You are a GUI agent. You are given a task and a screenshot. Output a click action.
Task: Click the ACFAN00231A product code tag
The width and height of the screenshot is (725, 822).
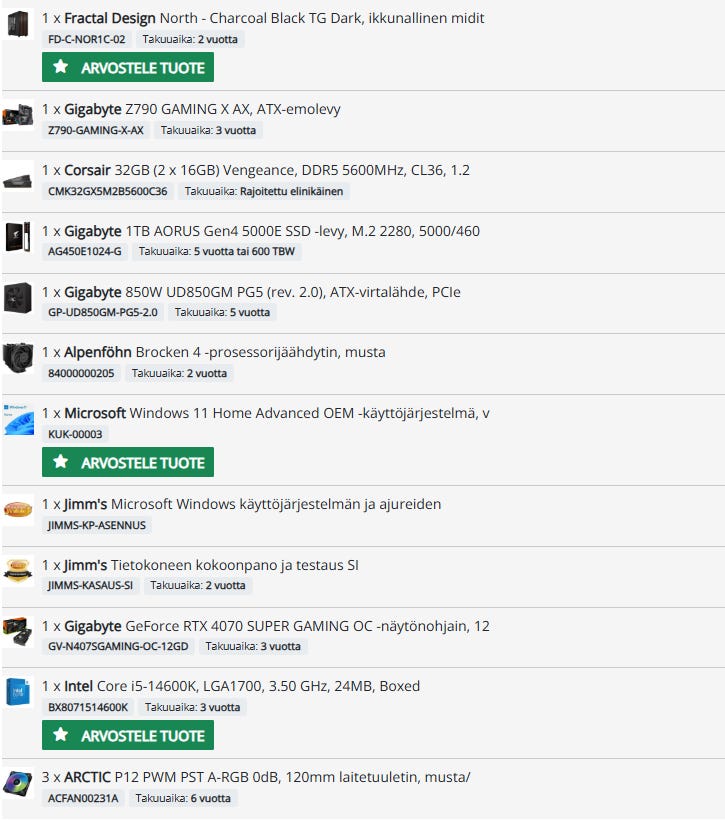[83, 798]
